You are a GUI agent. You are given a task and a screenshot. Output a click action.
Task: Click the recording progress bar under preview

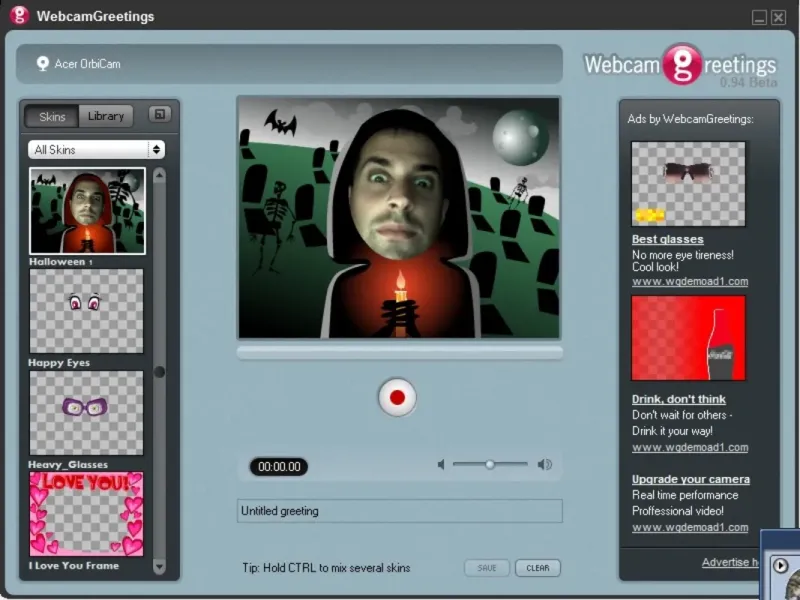(x=399, y=353)
